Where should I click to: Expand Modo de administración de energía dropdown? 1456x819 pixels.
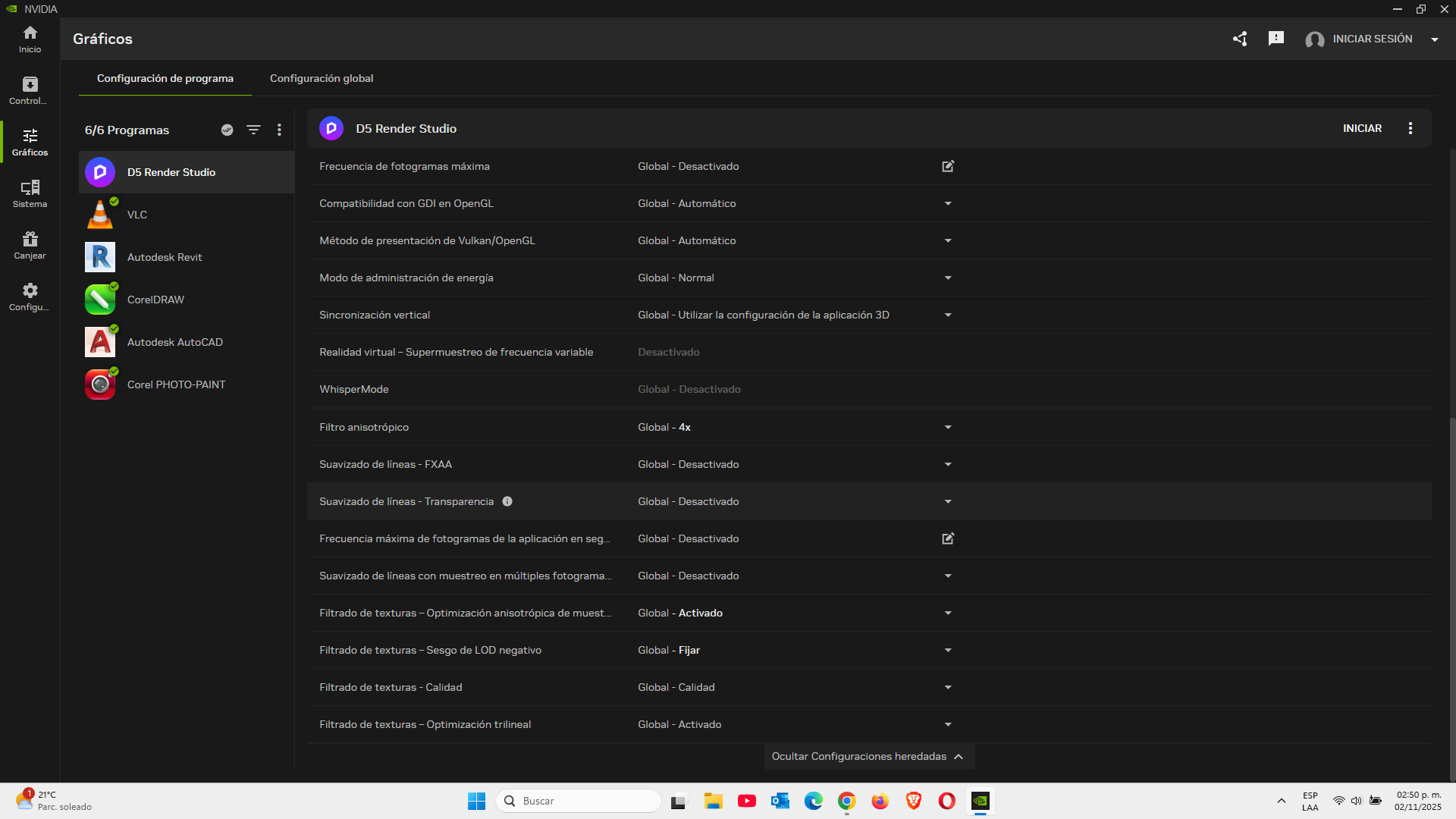pos(948,278)
